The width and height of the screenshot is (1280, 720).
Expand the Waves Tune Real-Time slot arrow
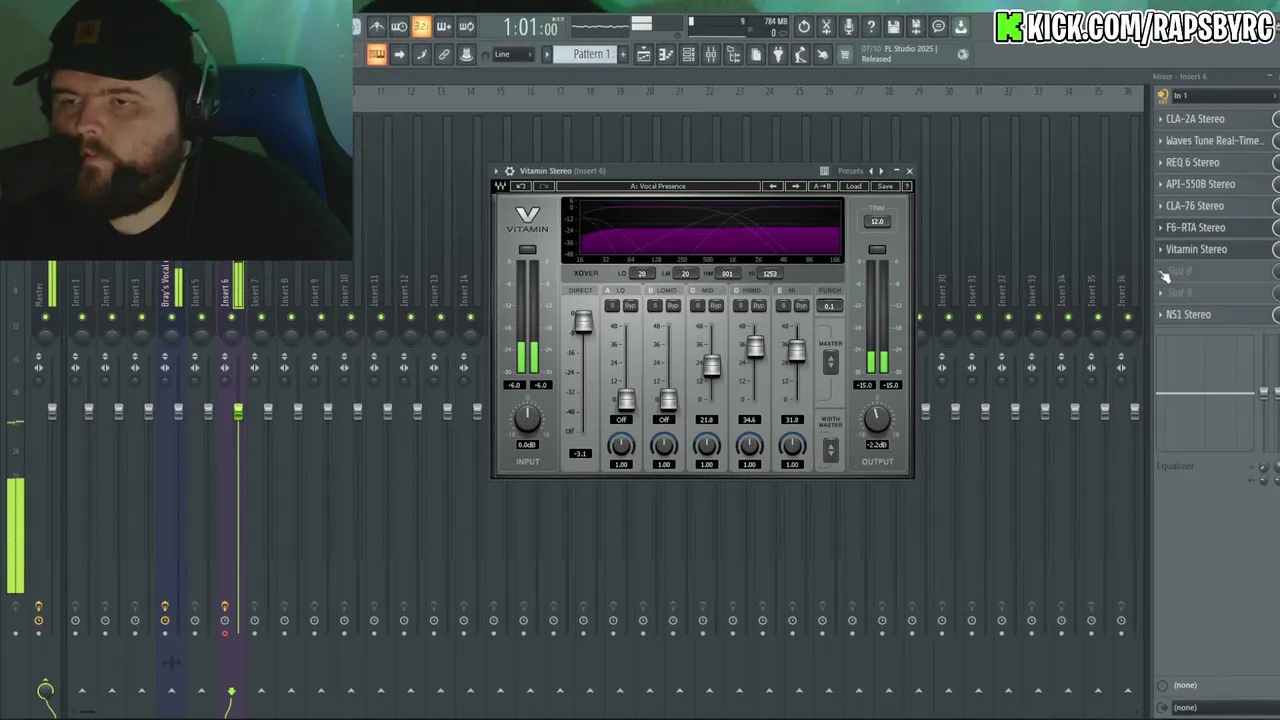(1161, 141)
